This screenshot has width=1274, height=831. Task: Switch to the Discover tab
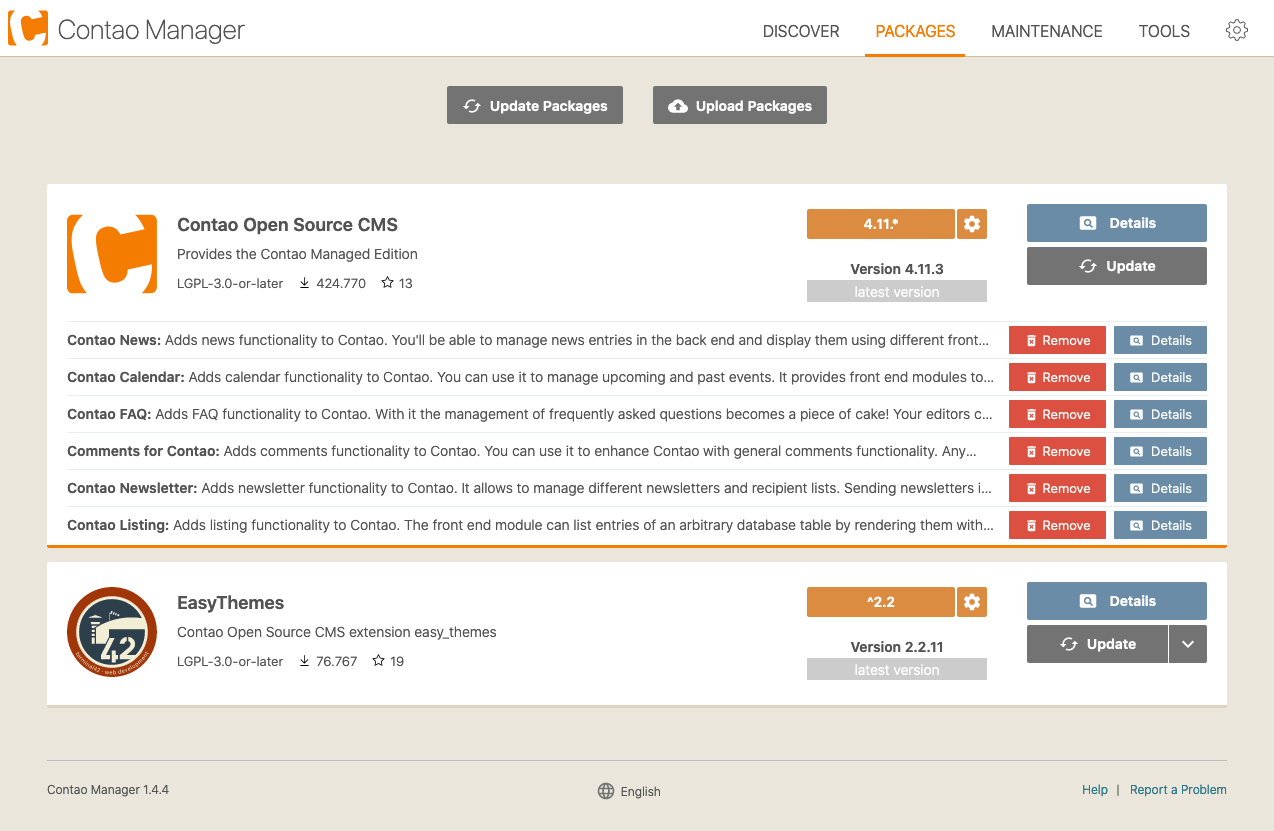click(x=801, y=31)
